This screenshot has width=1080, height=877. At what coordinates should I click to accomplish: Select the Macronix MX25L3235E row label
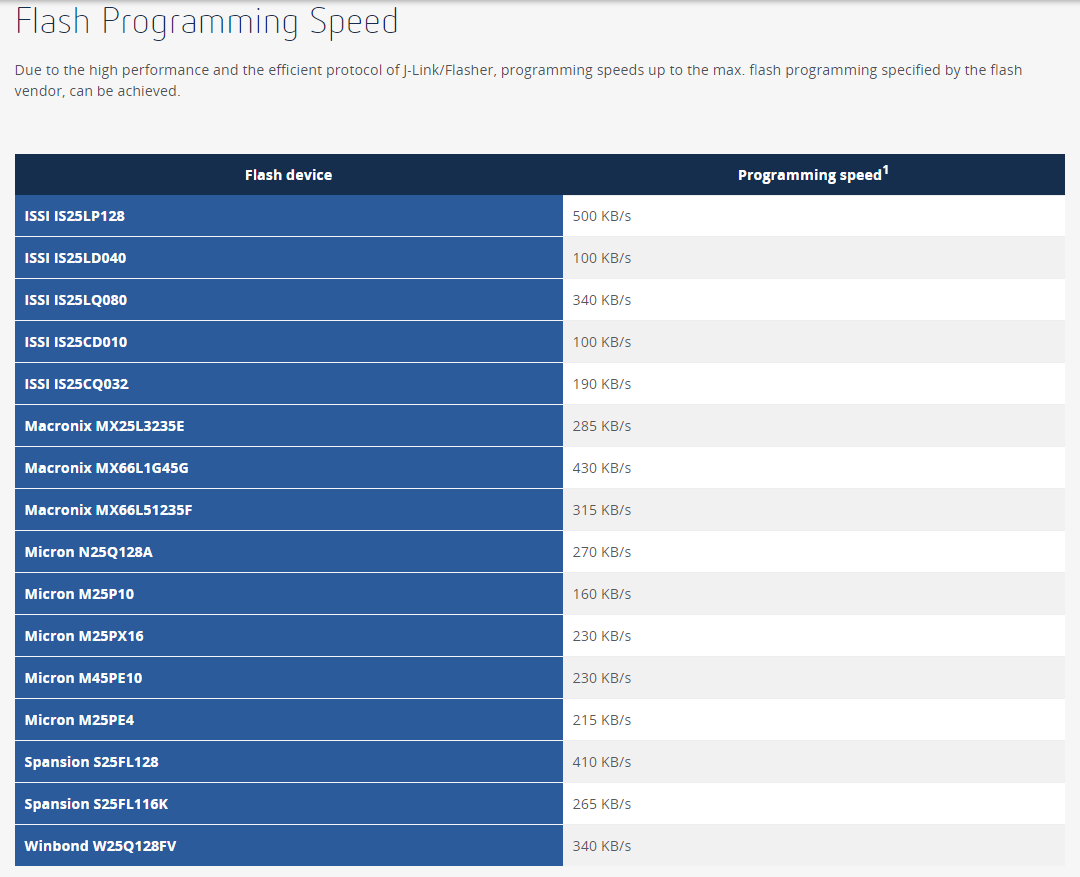point(105,426)
